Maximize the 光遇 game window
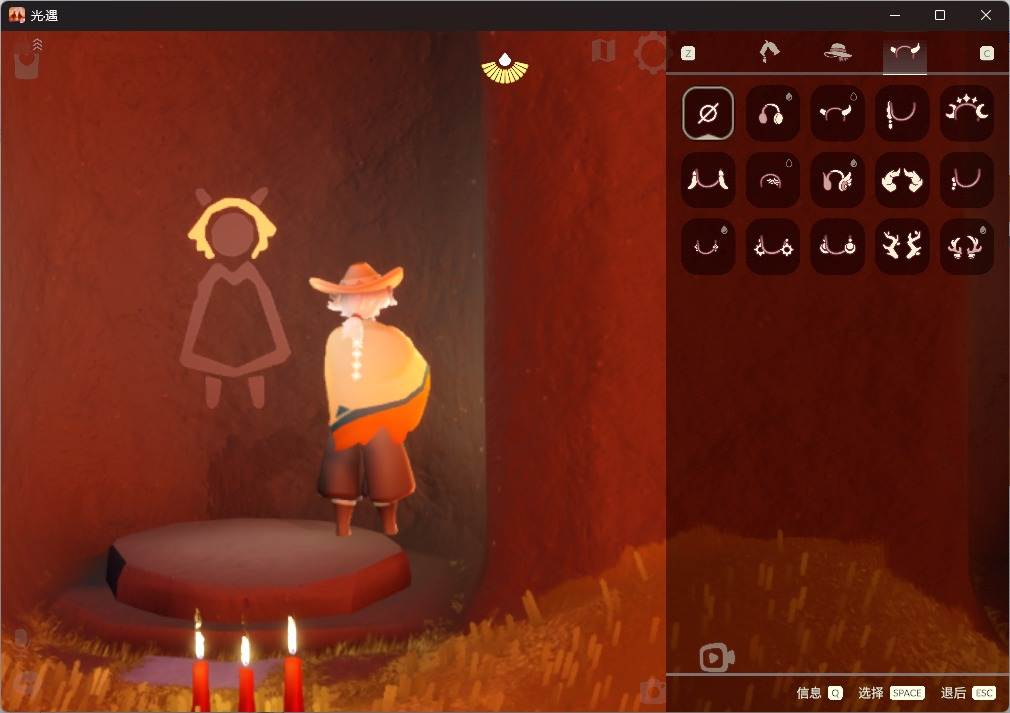The image size is (1010, 713). [940, 15]
